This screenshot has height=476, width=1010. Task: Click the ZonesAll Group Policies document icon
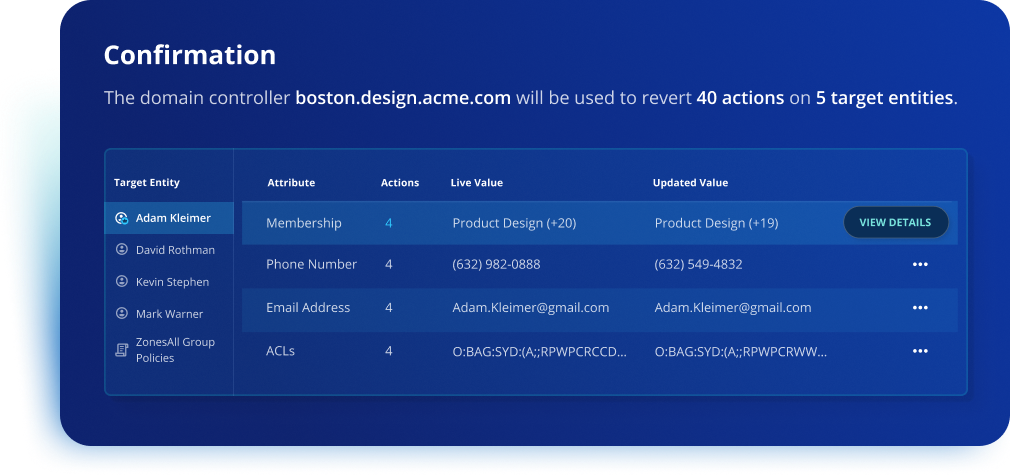click(122, 349)
